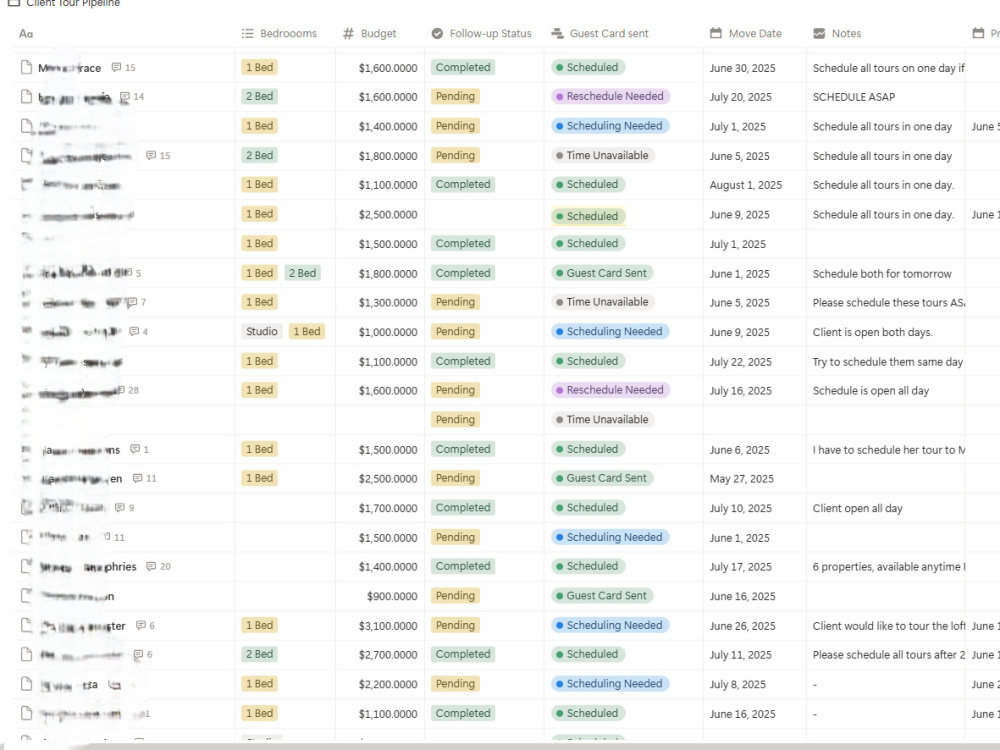Open the comment icon showing 4 comments
Viewport: 1000px width, 750px height.
point(134,332)
